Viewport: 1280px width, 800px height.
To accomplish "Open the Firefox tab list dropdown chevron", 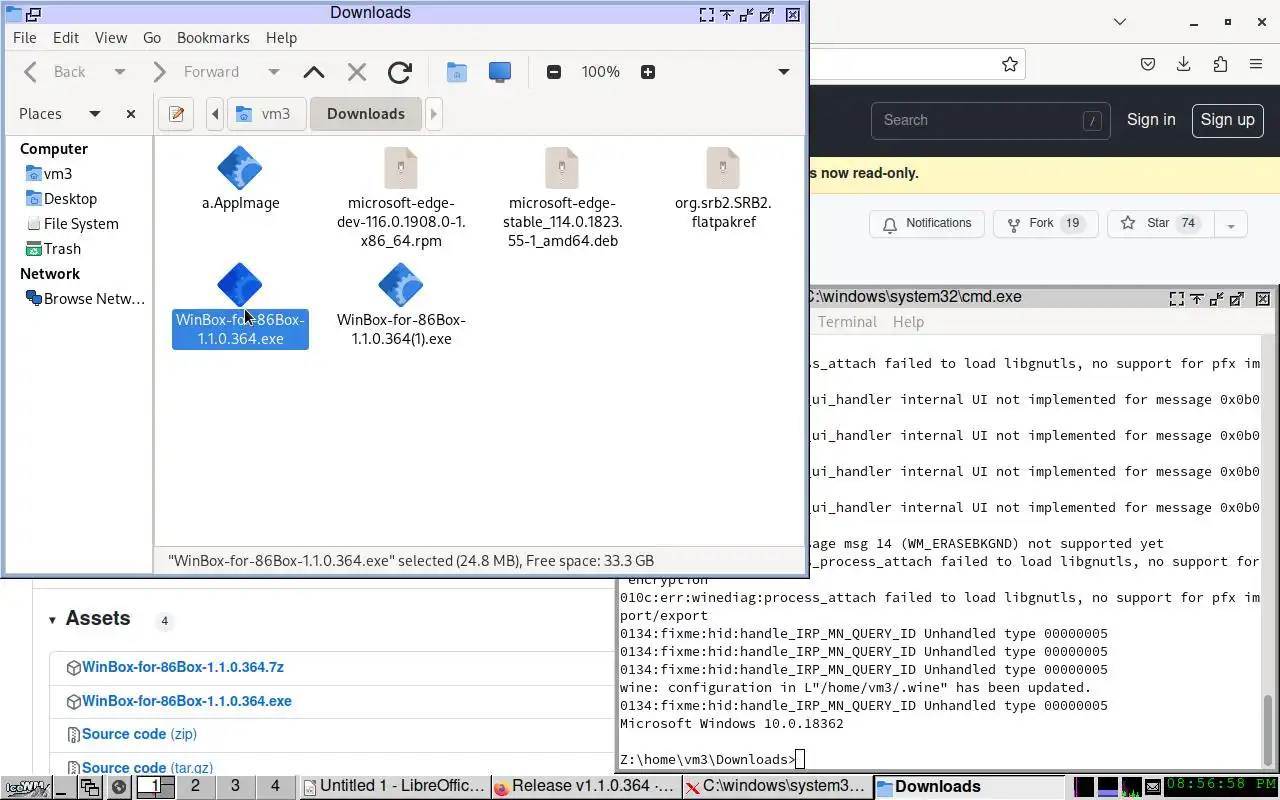I will pos(1120,21).
